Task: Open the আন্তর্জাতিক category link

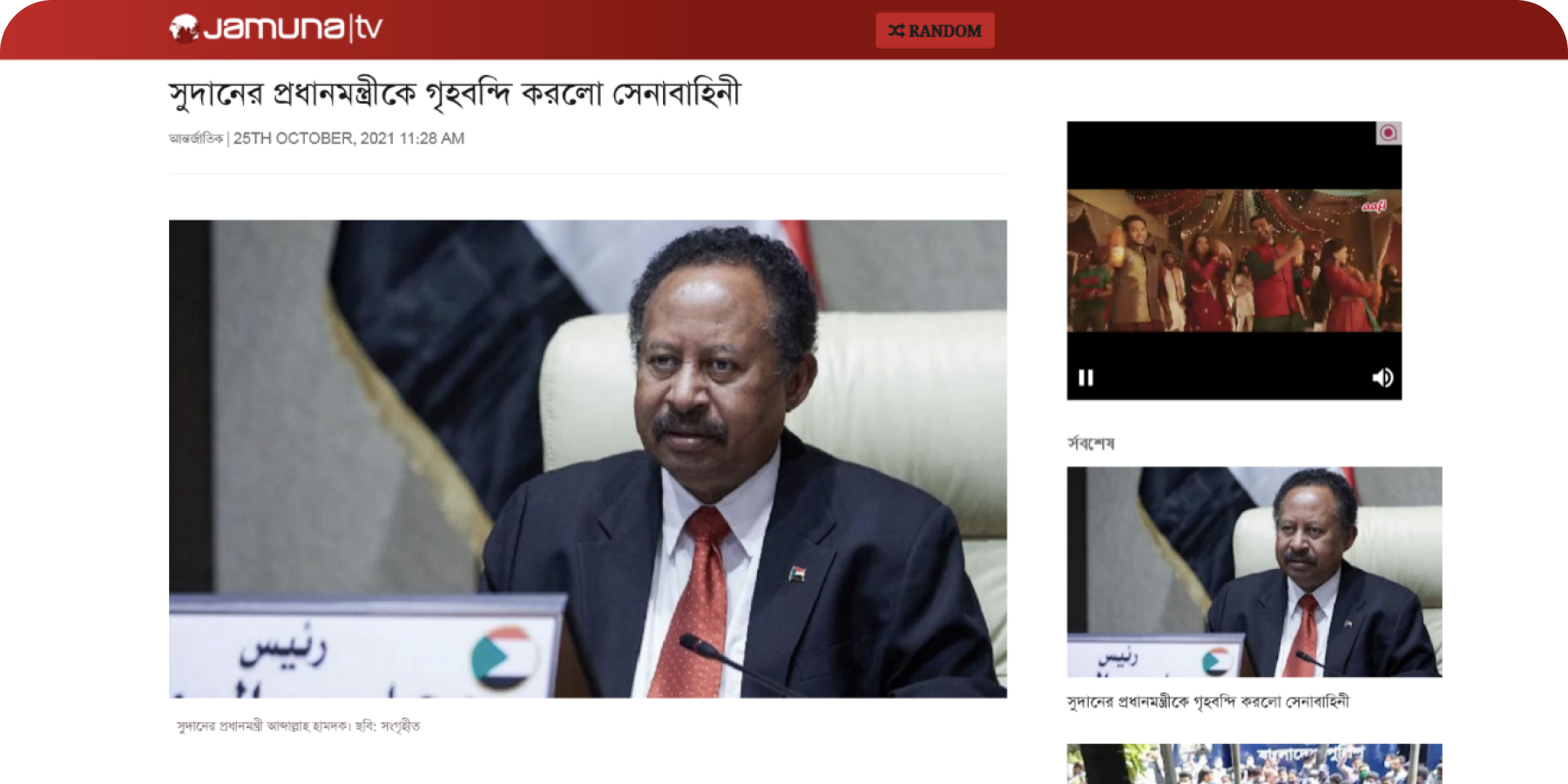Action: [x=196, y=139]
